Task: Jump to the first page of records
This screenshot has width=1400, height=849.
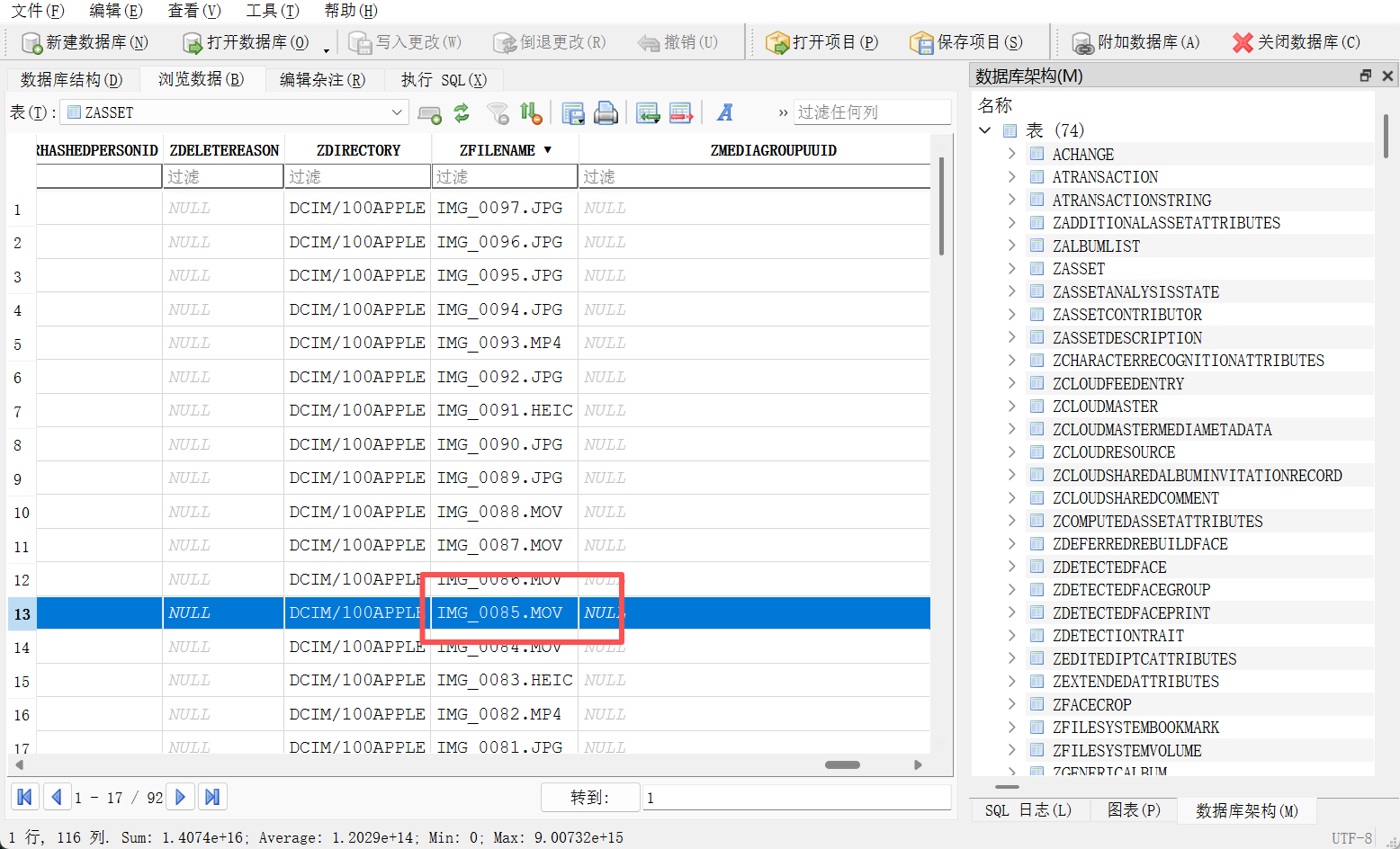Action: coord(24,797)
